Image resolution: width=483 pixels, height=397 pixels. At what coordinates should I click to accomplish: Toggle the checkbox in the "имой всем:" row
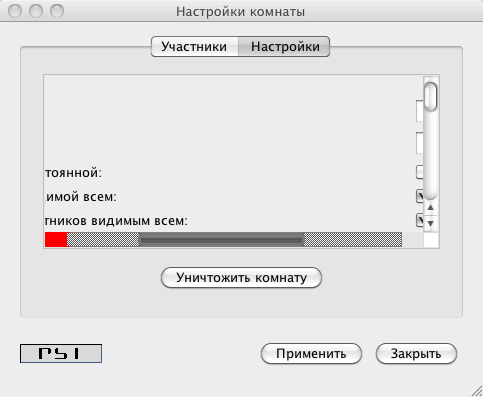click(x=420, y=196)
